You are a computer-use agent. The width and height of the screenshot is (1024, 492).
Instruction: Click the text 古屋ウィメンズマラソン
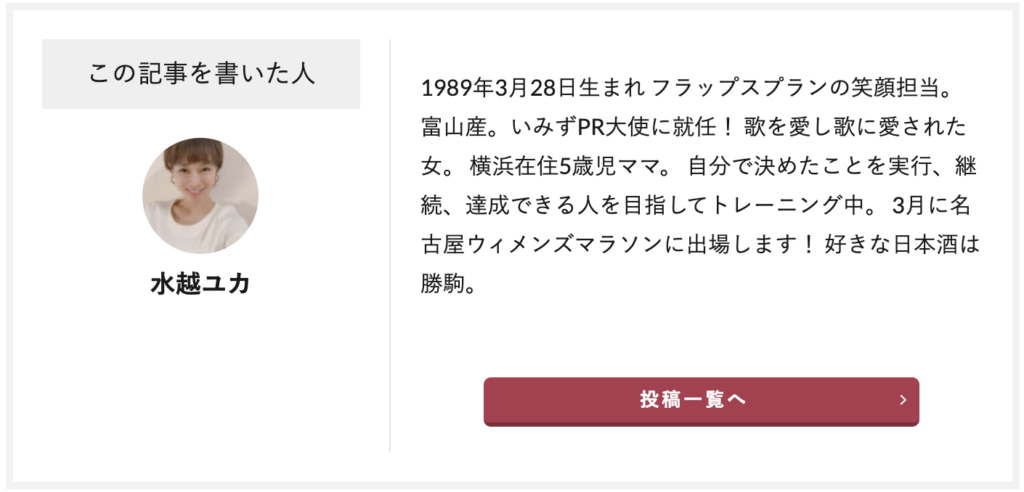(541, 248)
